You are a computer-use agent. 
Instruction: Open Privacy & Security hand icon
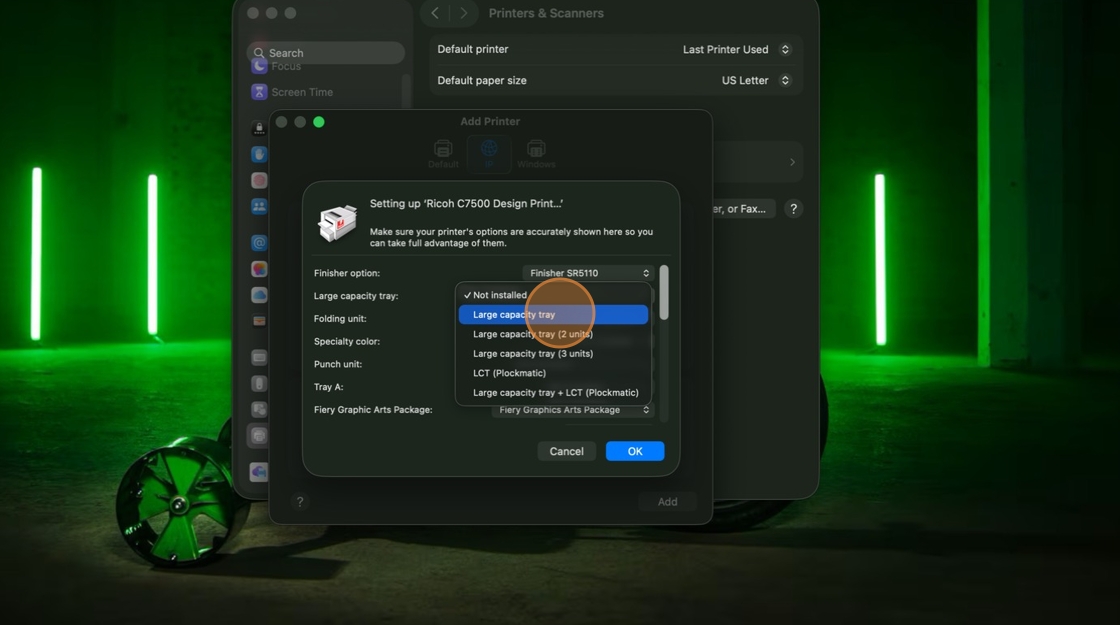pos(259,154)
